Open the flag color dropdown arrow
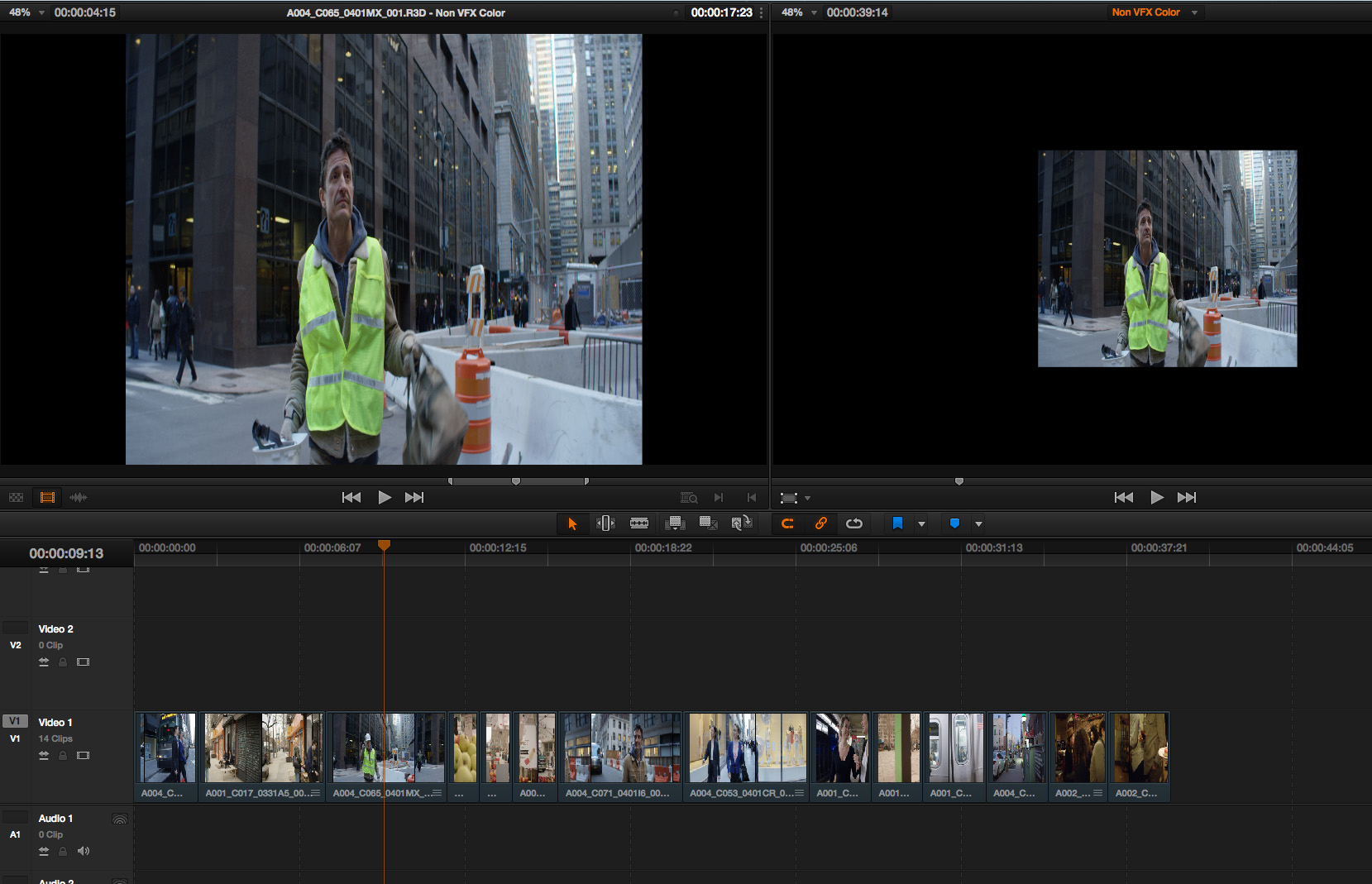 click(921, 524)
